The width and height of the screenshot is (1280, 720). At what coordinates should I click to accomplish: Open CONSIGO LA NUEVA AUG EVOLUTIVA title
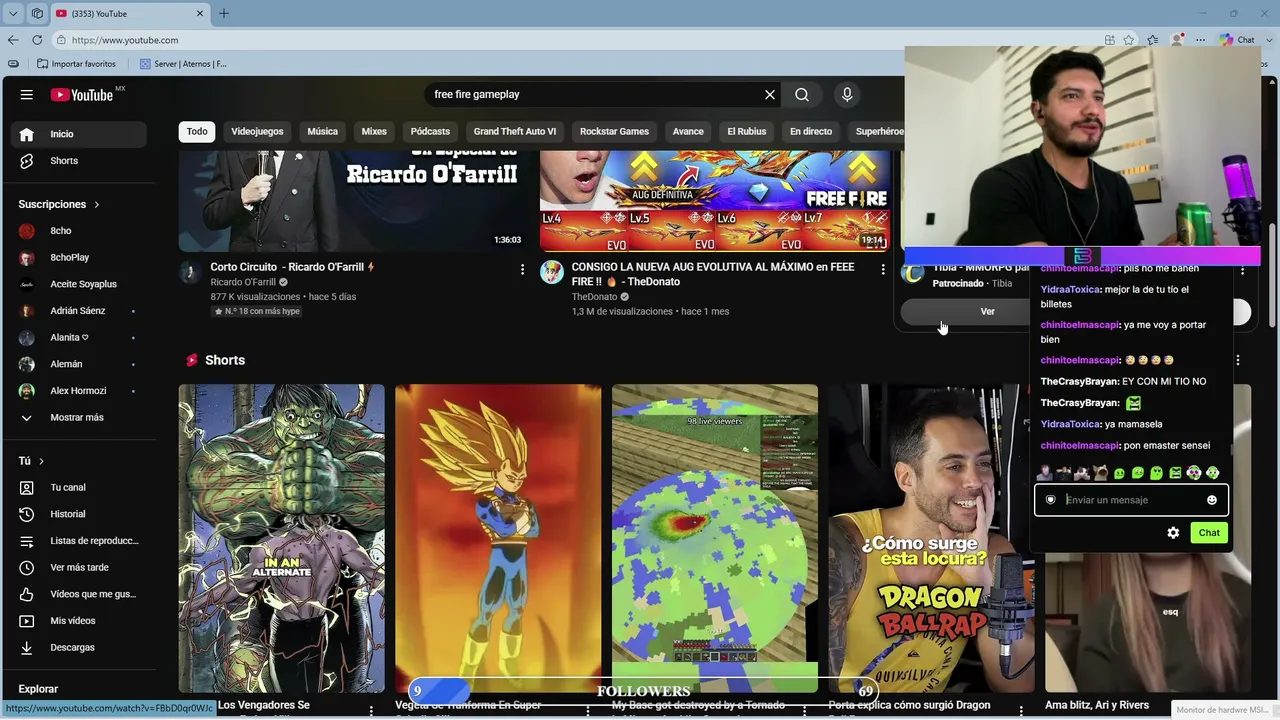(x=713, y=275)
